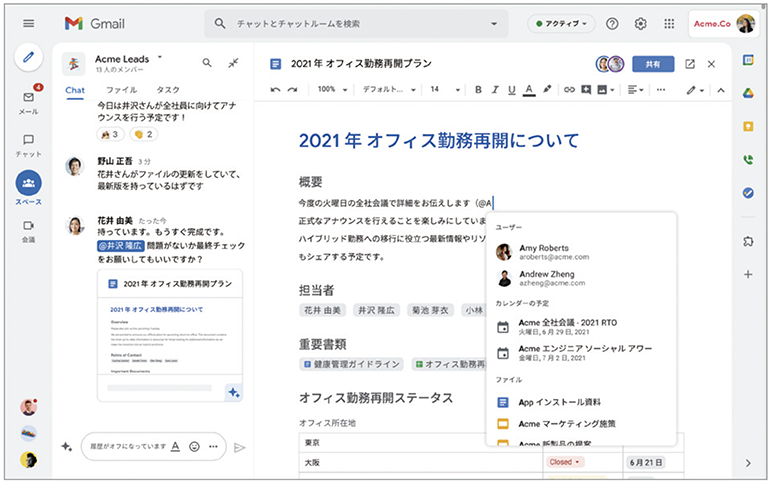Image resolution: width=773 pixels, height=485 pixels.
Task: Open Calendar in the side panel
Action: point(748,60)
